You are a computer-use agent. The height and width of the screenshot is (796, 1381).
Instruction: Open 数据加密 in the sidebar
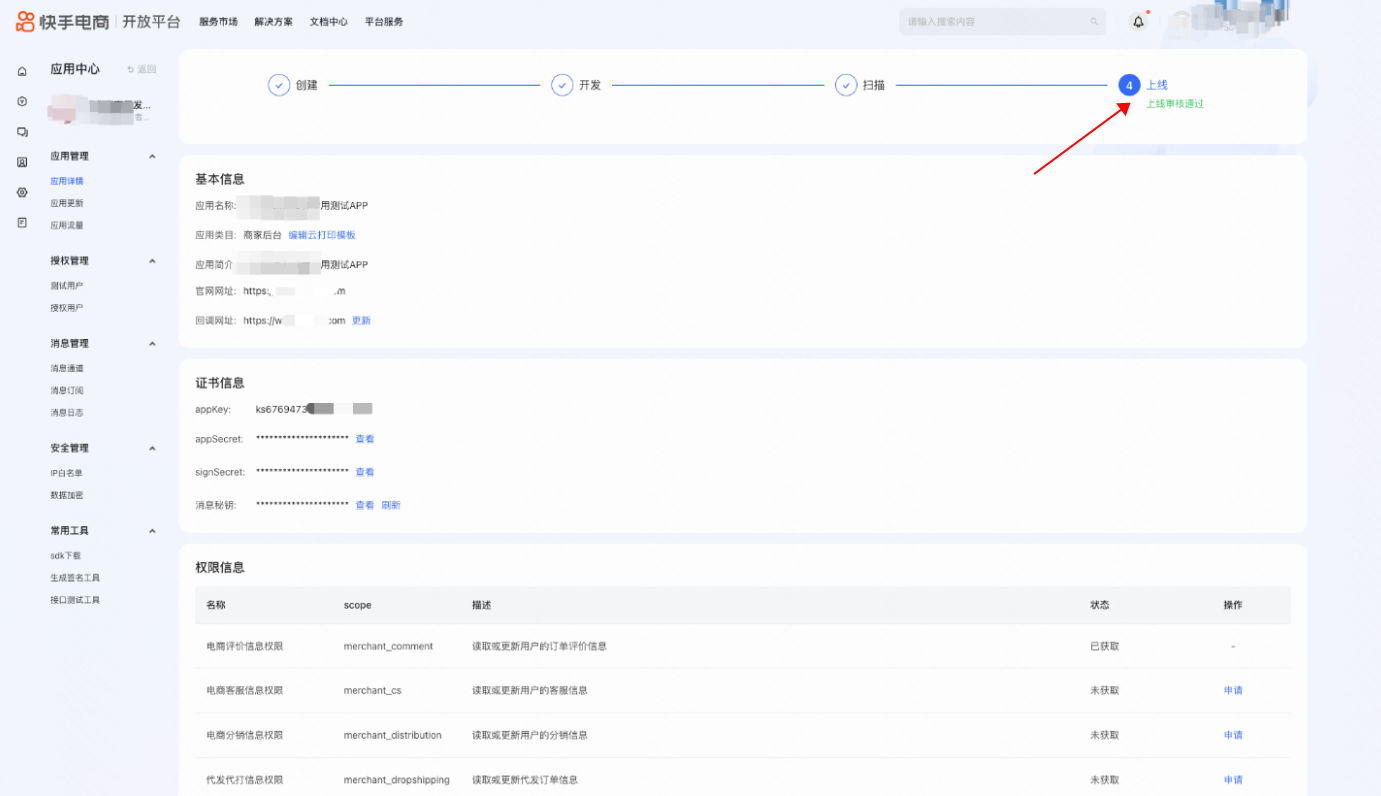point(67,495)
